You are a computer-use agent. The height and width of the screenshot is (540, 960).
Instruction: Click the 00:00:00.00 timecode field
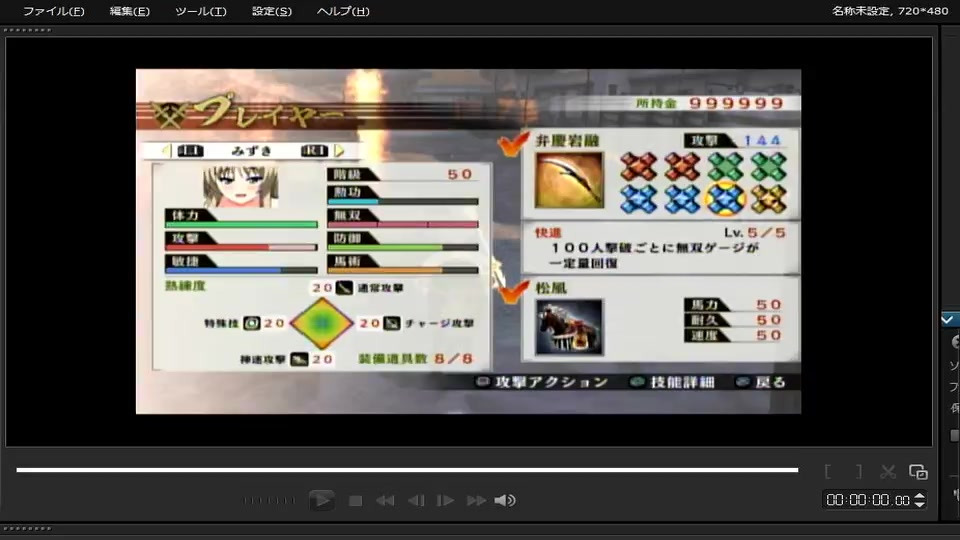click(x=868, y=500)
